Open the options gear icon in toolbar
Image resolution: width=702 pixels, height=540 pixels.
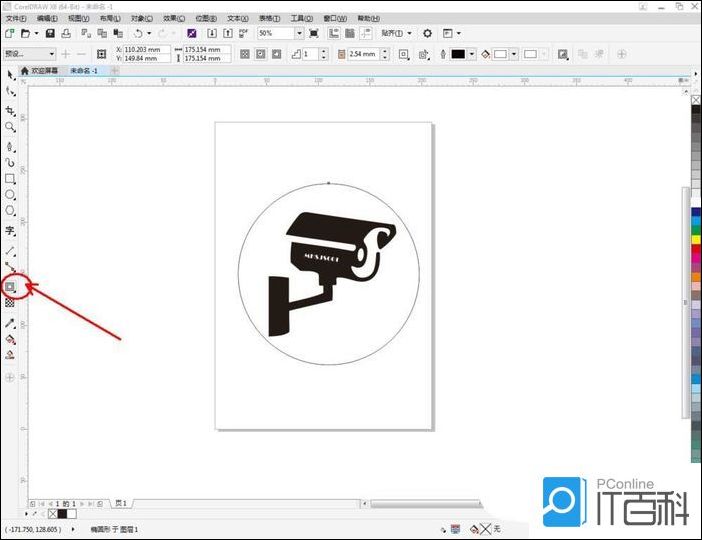point(427,33)
